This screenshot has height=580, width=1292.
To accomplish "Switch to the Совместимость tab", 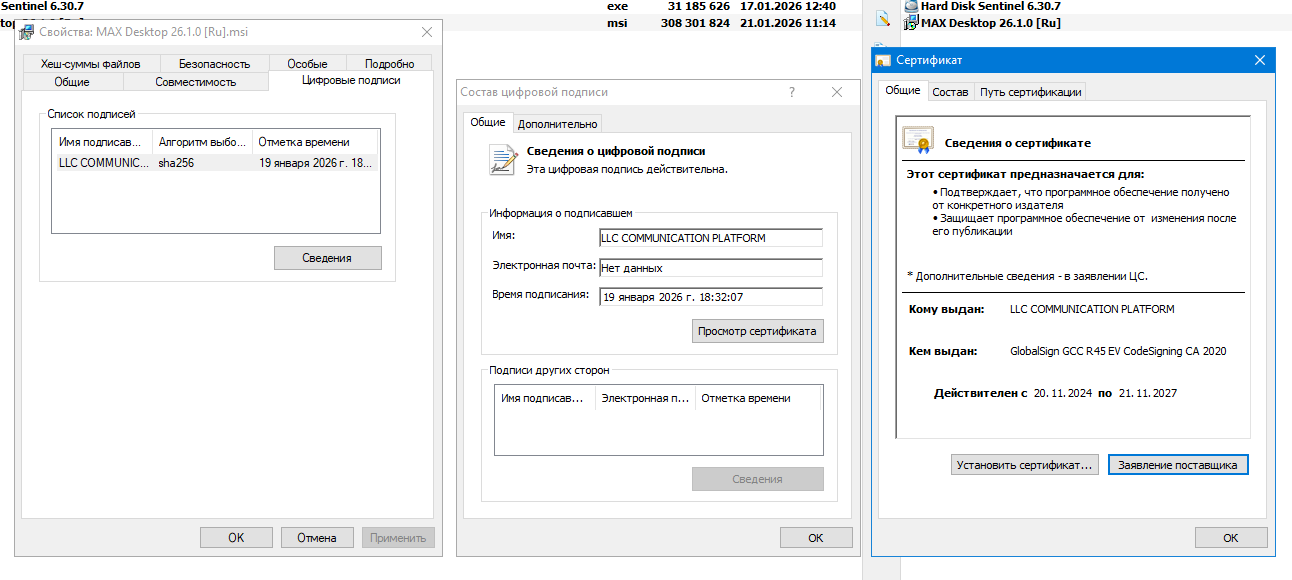I will click(x=195, y=82).
